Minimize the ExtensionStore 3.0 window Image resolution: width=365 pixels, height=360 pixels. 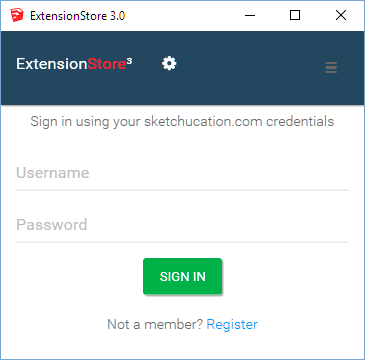(x=250, y=15)
